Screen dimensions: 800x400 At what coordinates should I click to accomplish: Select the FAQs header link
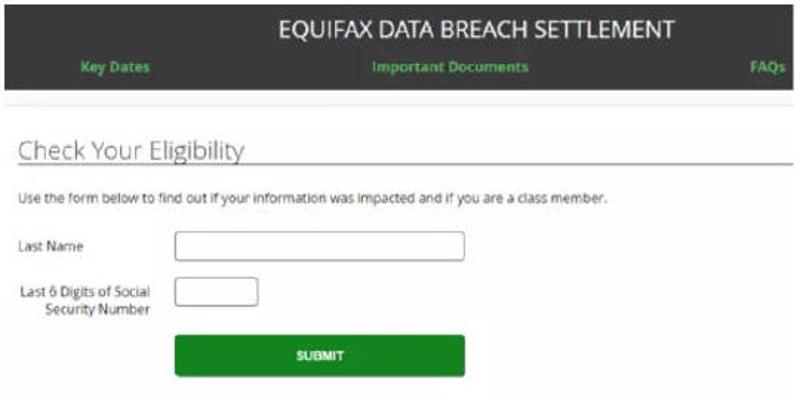(767, 67)
